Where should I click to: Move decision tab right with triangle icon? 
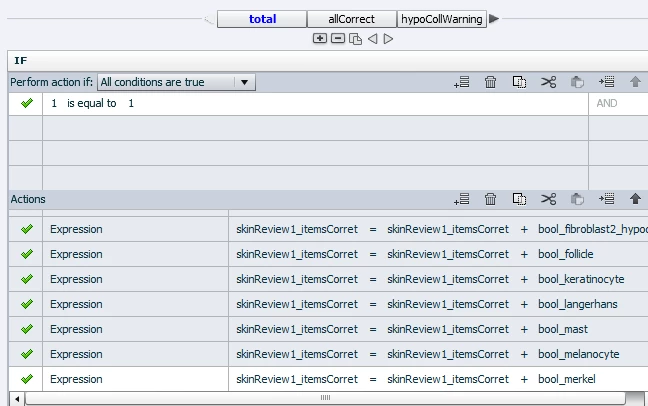(388, 39)
